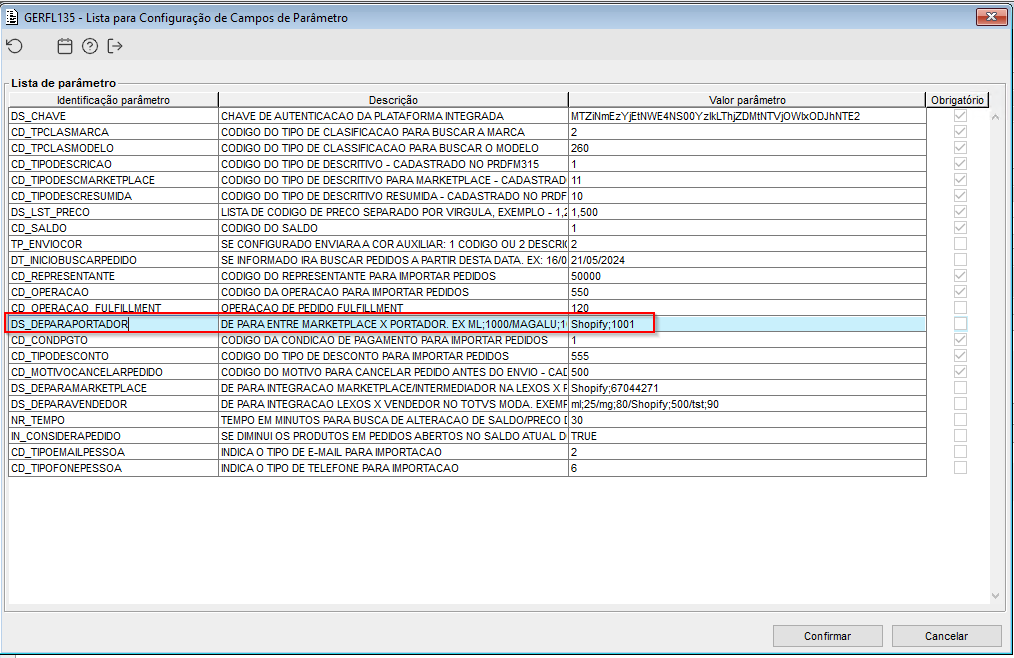Screen dimensions: 1014x658
Task: Select the CD_OPERACAO_FULFILLMENT identifier
Action: [x=113, y=308]
